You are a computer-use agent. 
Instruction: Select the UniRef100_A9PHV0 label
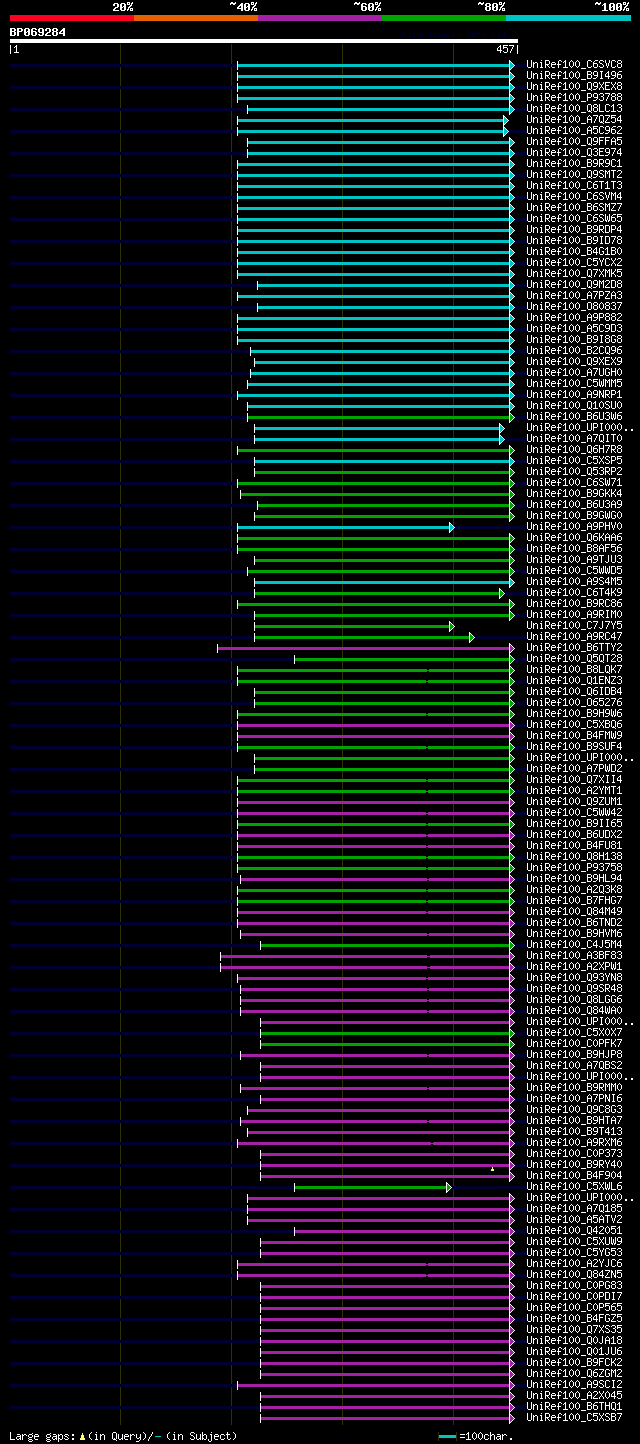coord(574,526)
